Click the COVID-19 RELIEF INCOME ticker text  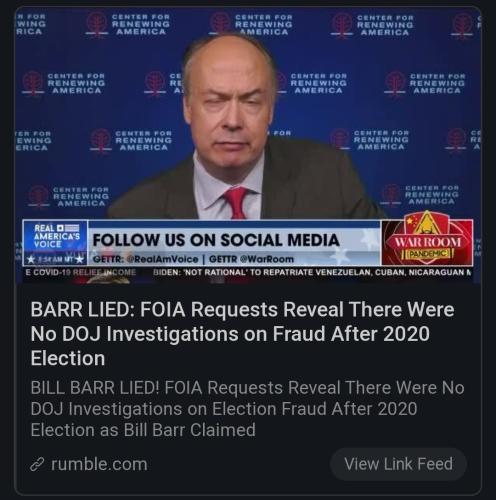tap(81, 272)
